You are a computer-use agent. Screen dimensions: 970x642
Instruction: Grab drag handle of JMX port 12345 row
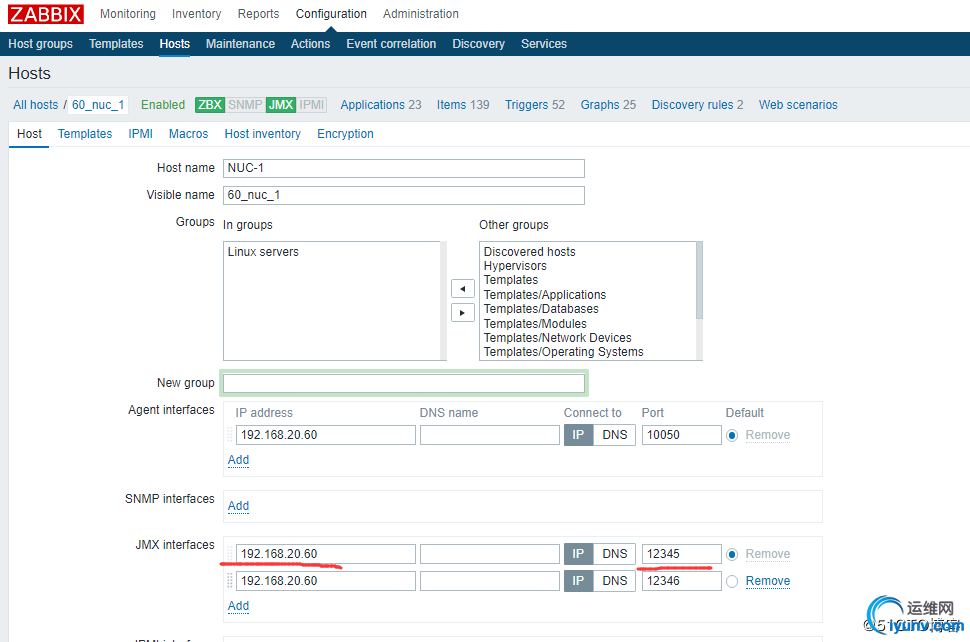230,554
